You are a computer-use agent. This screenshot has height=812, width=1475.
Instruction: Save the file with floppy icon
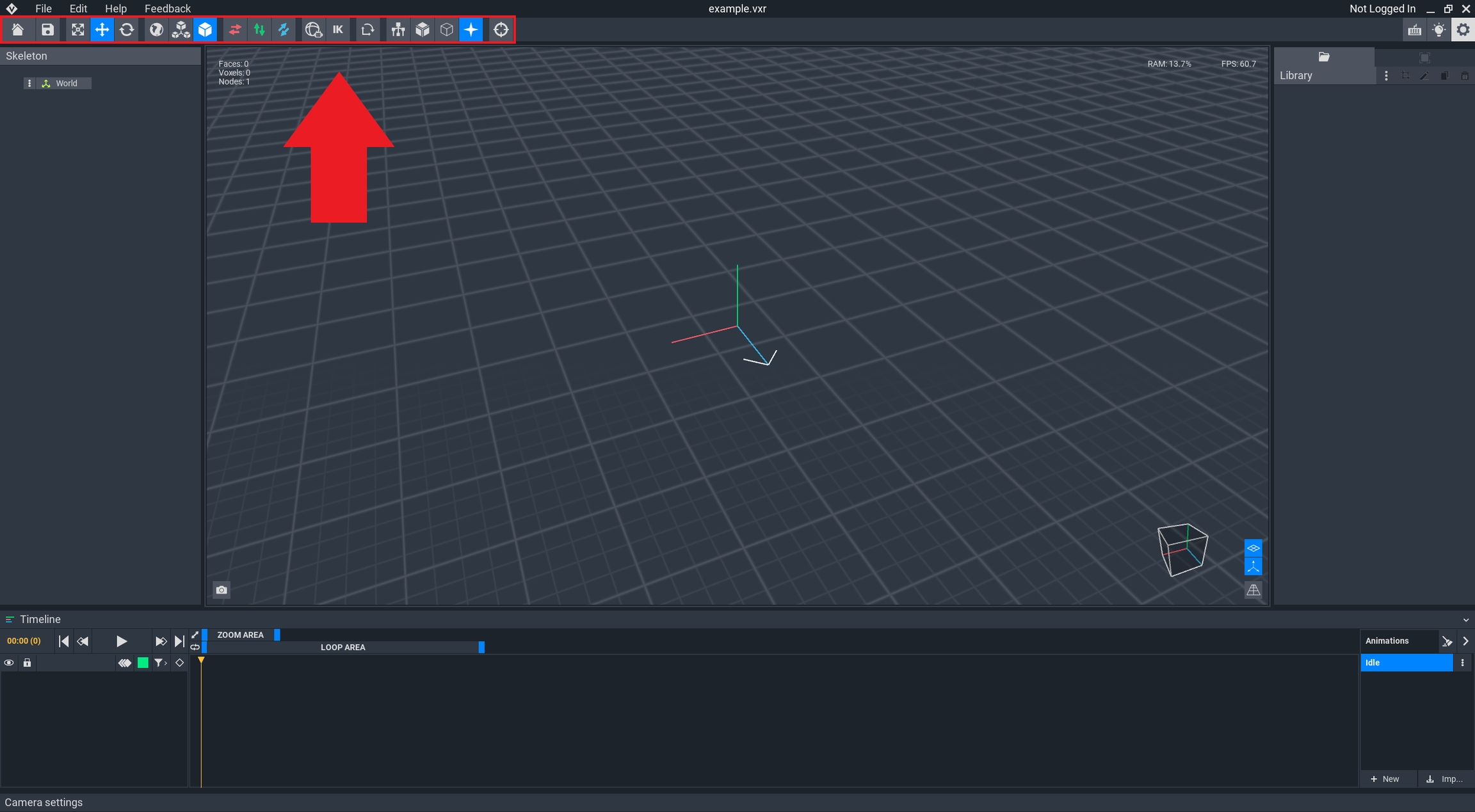pyautogui.click(x=47, y=29)
